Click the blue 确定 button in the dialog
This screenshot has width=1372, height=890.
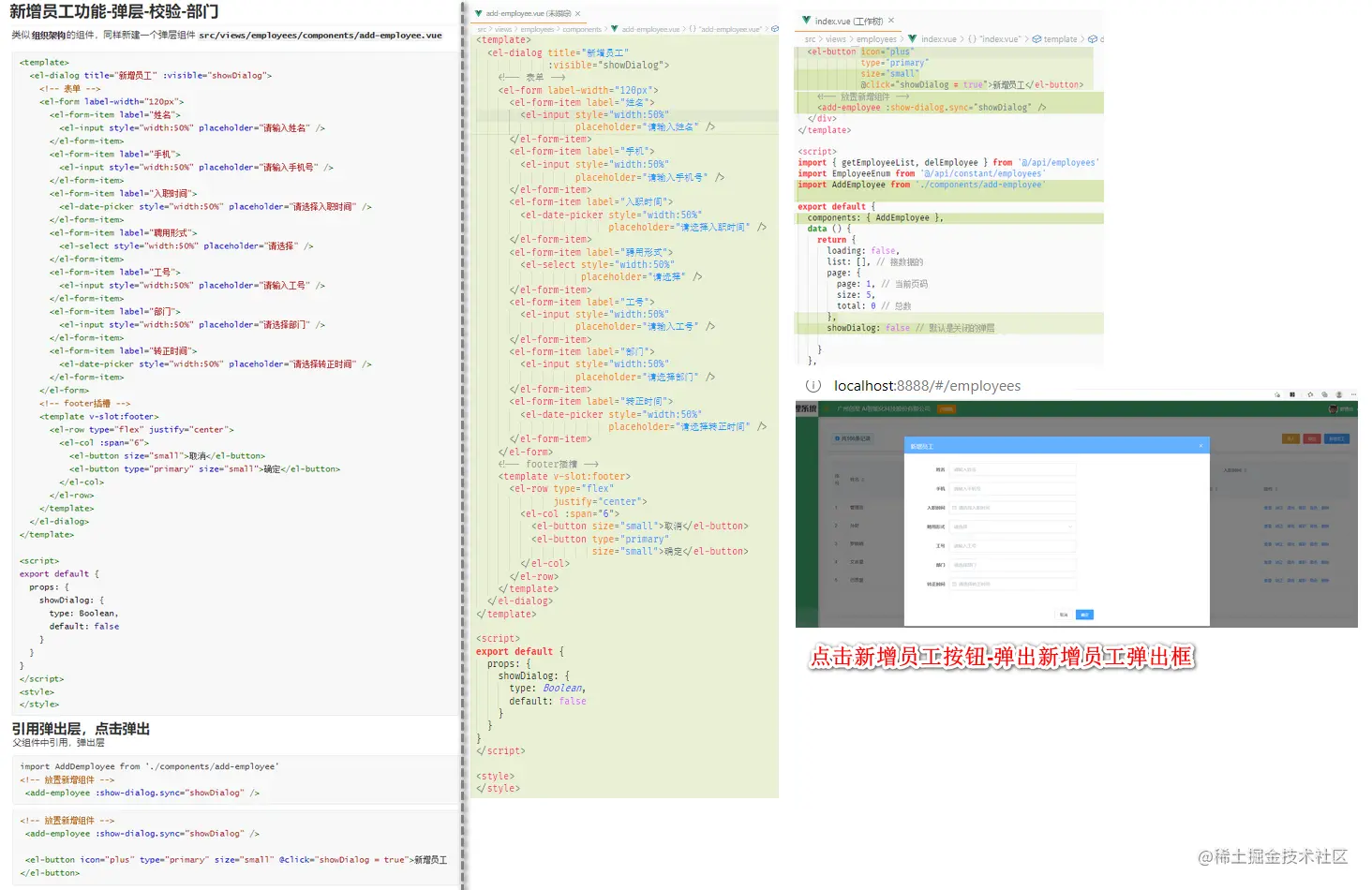coord(1084,615)
